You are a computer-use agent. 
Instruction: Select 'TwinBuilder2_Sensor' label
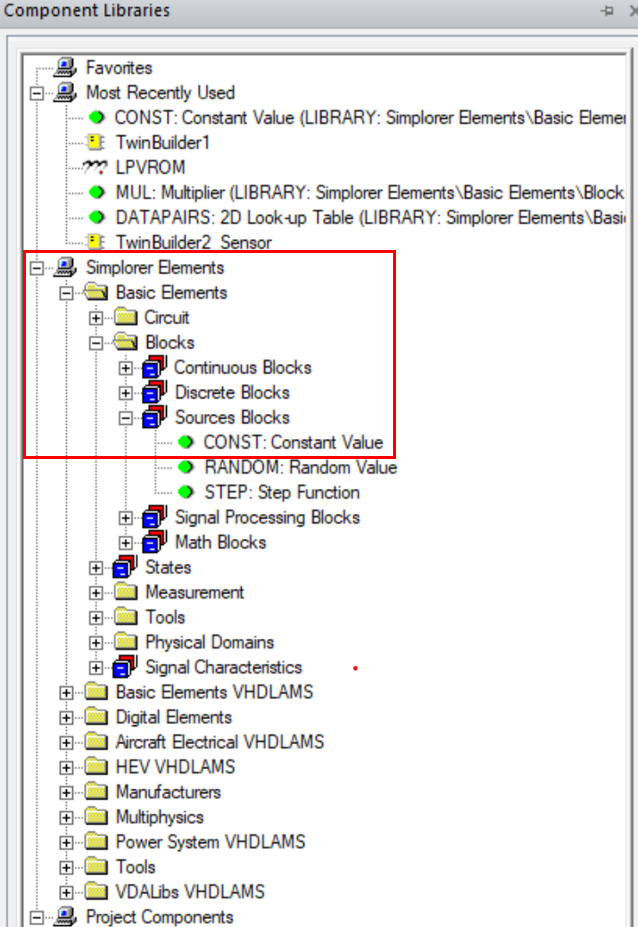pyautogui.click(x=194, y=242)
